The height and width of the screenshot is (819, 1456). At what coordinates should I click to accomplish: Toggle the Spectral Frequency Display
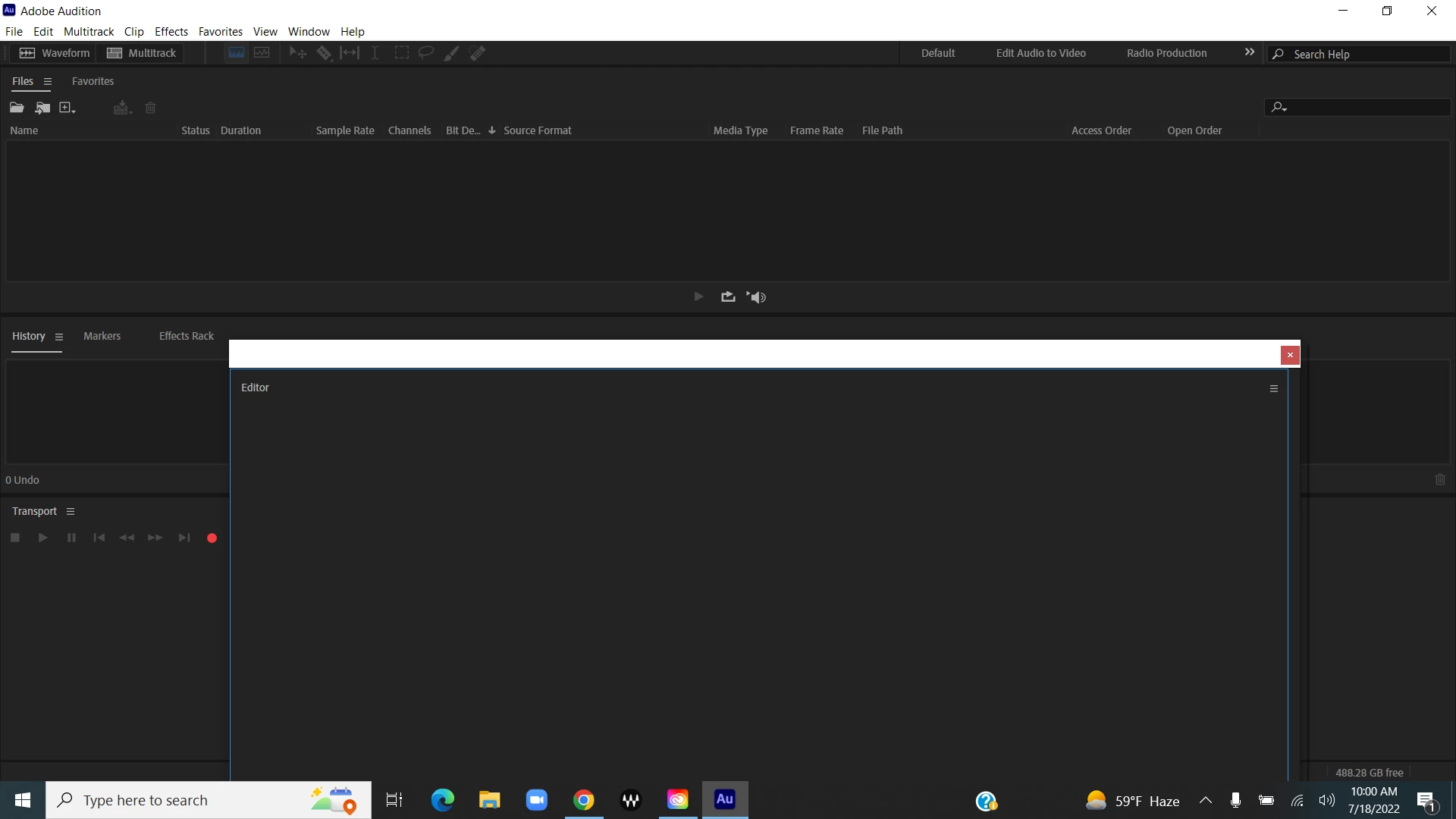[x=237, y=53]
